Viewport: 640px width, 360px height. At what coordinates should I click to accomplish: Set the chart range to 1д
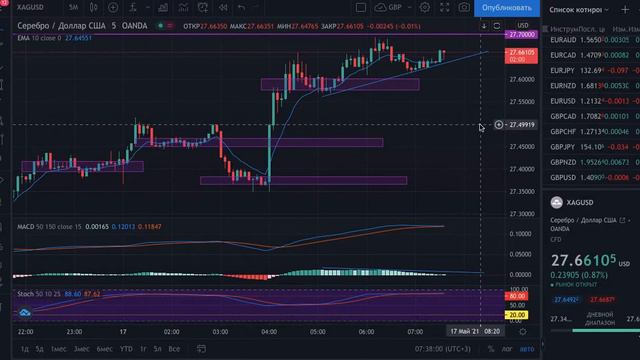(24, 349)
